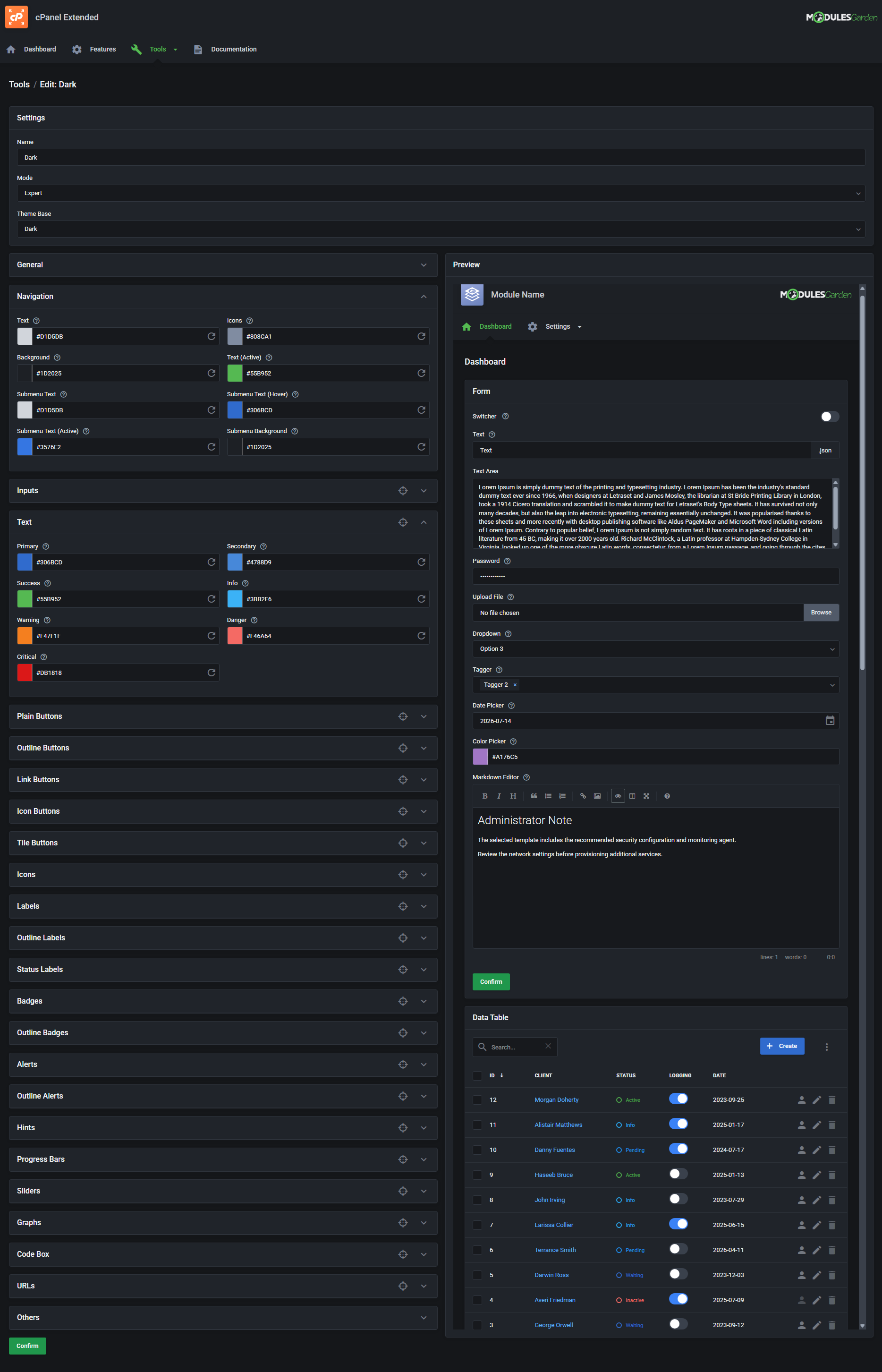Screen dimensions: 882x1372
Task: Select all rows checkbox in Data Table
Action: (x=477, y=1075)
